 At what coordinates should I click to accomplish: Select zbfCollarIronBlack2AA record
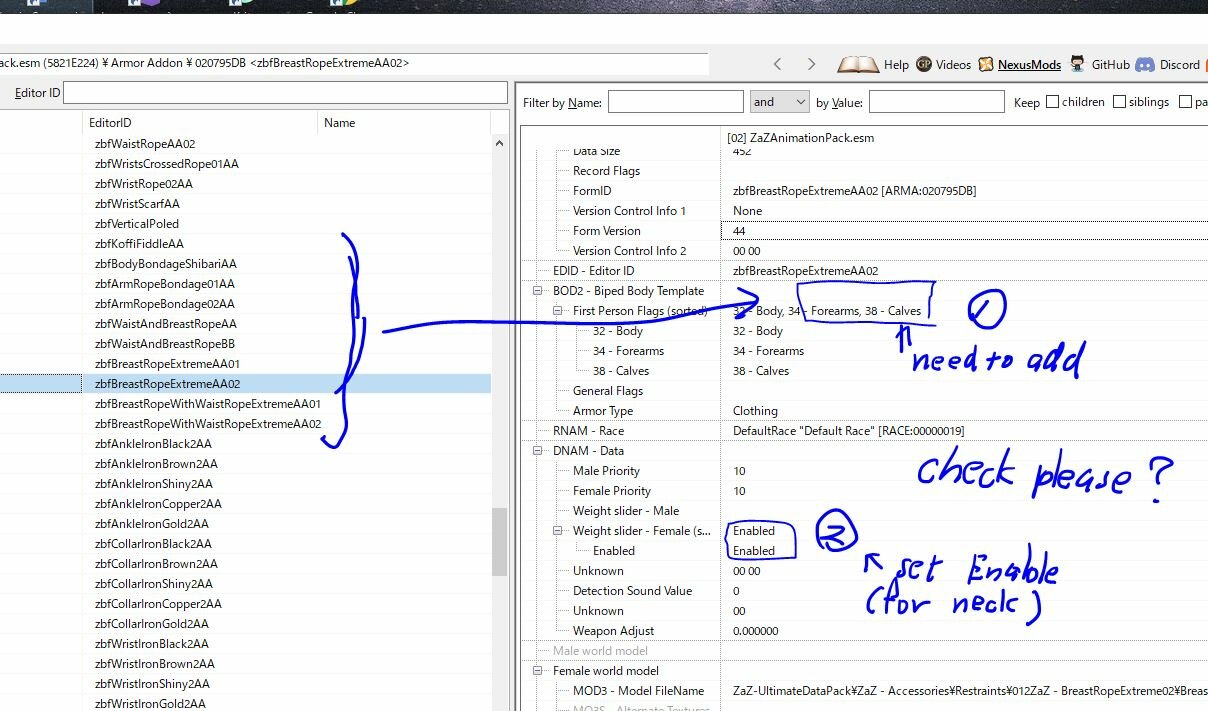(153, 544)
